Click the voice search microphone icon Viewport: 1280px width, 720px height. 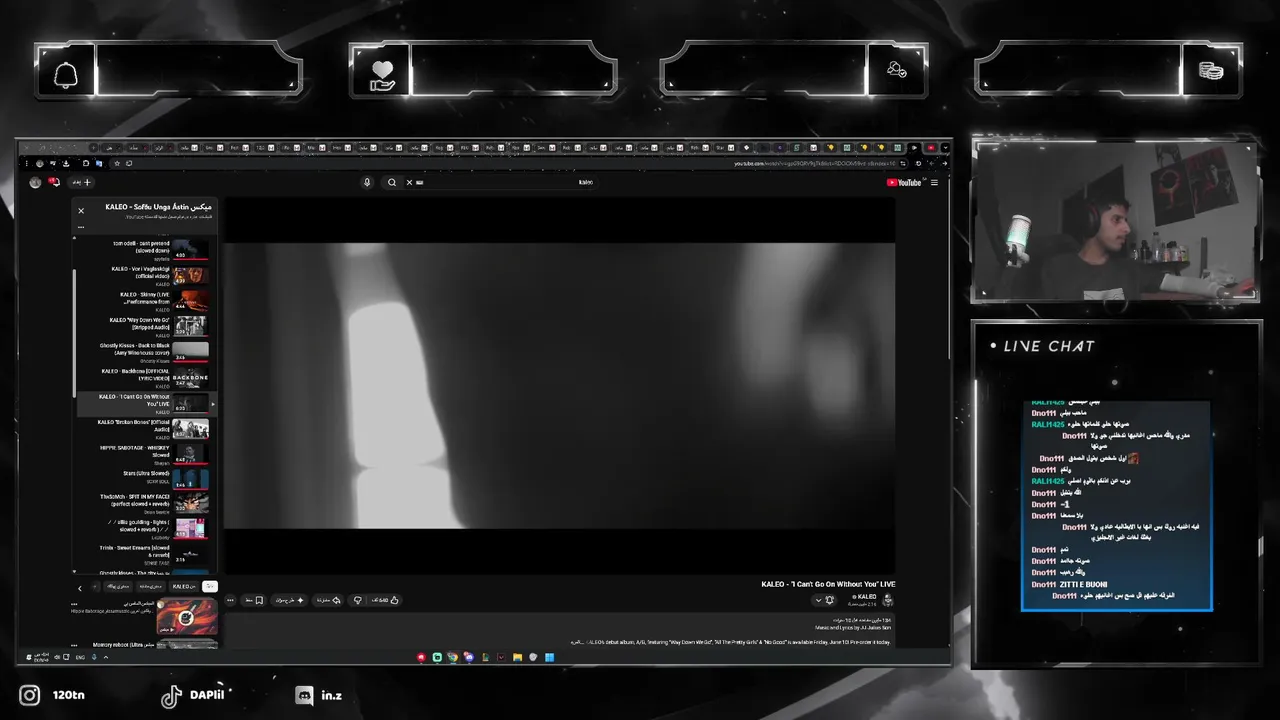[367, 182]
